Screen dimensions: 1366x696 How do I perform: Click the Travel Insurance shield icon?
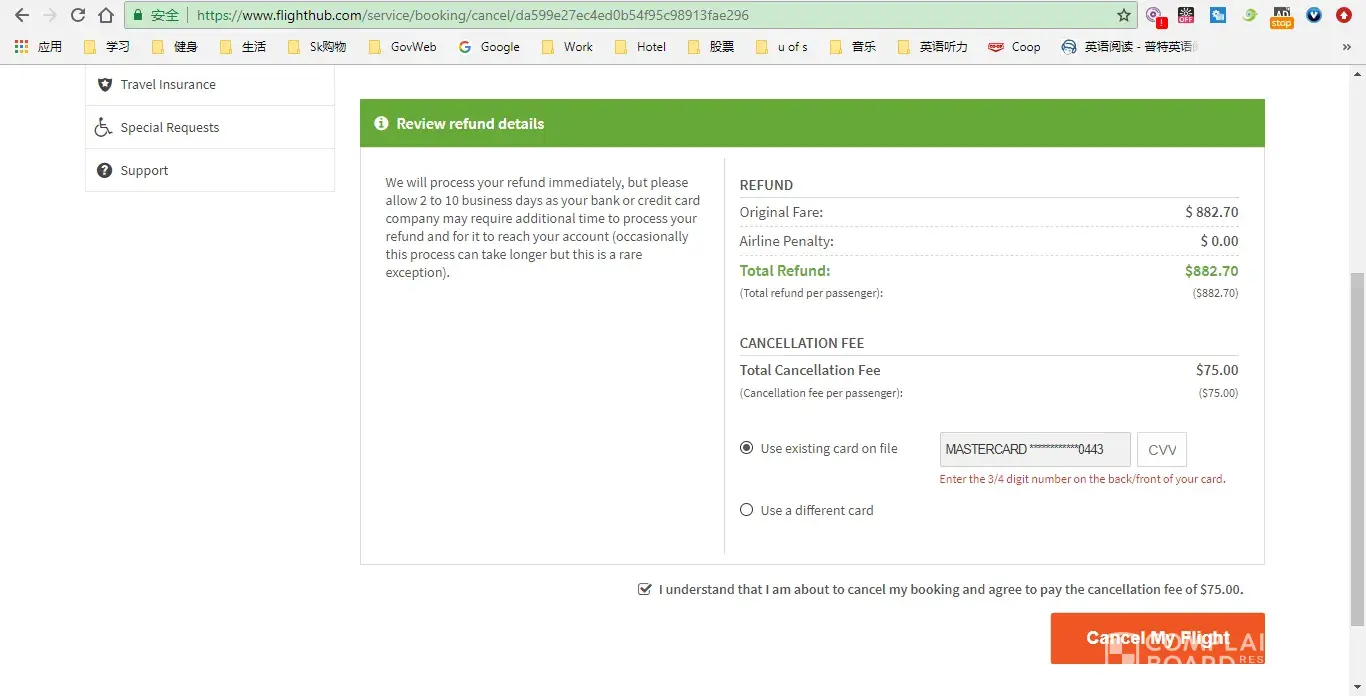[x=104, y=84]
